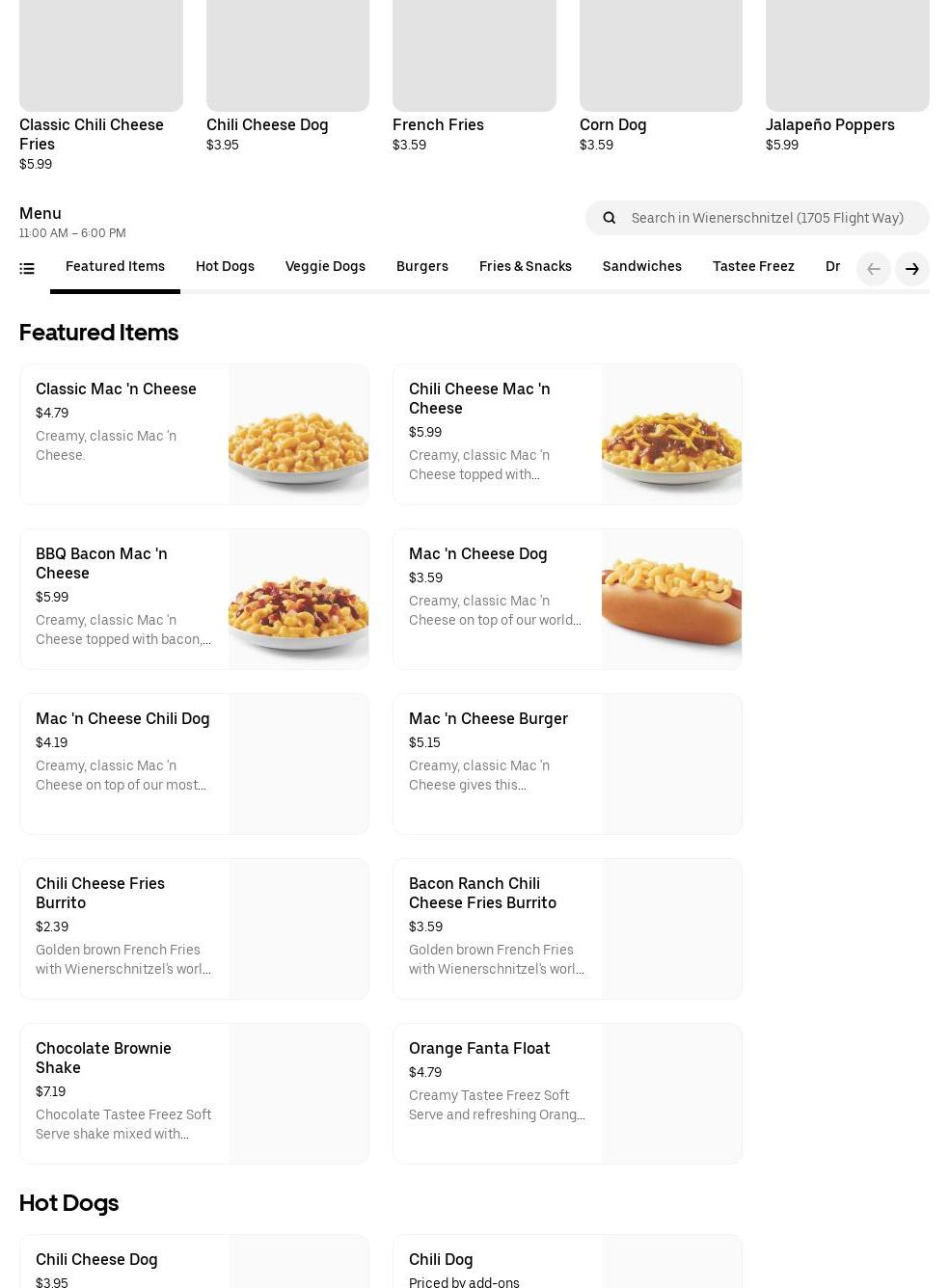The width and height of the screenshot is (949, 1288).
Task: View the Mac 'n Cheese Dog picture
Action: [x=671, y=600]
